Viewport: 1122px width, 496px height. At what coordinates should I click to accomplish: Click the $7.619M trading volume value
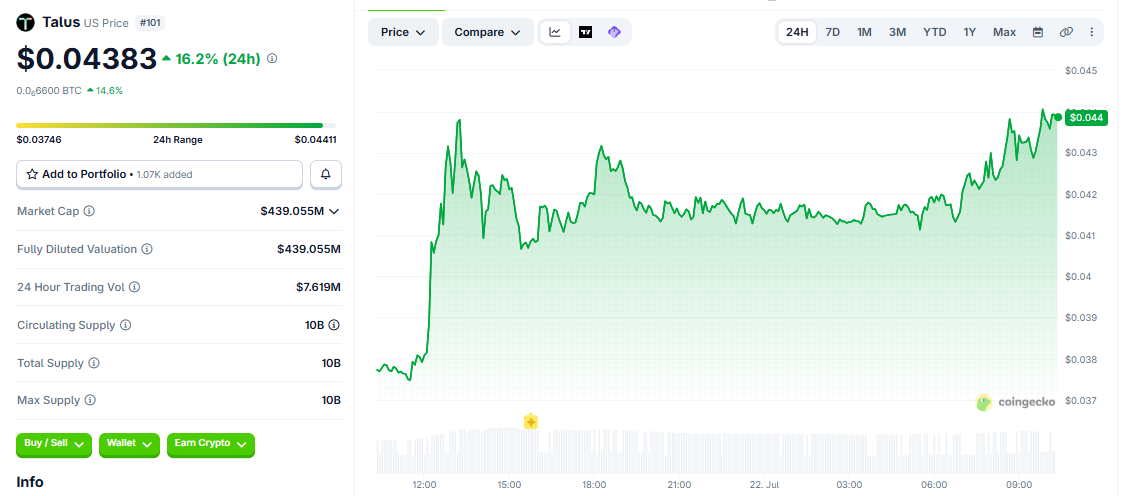tap(318, 287)
